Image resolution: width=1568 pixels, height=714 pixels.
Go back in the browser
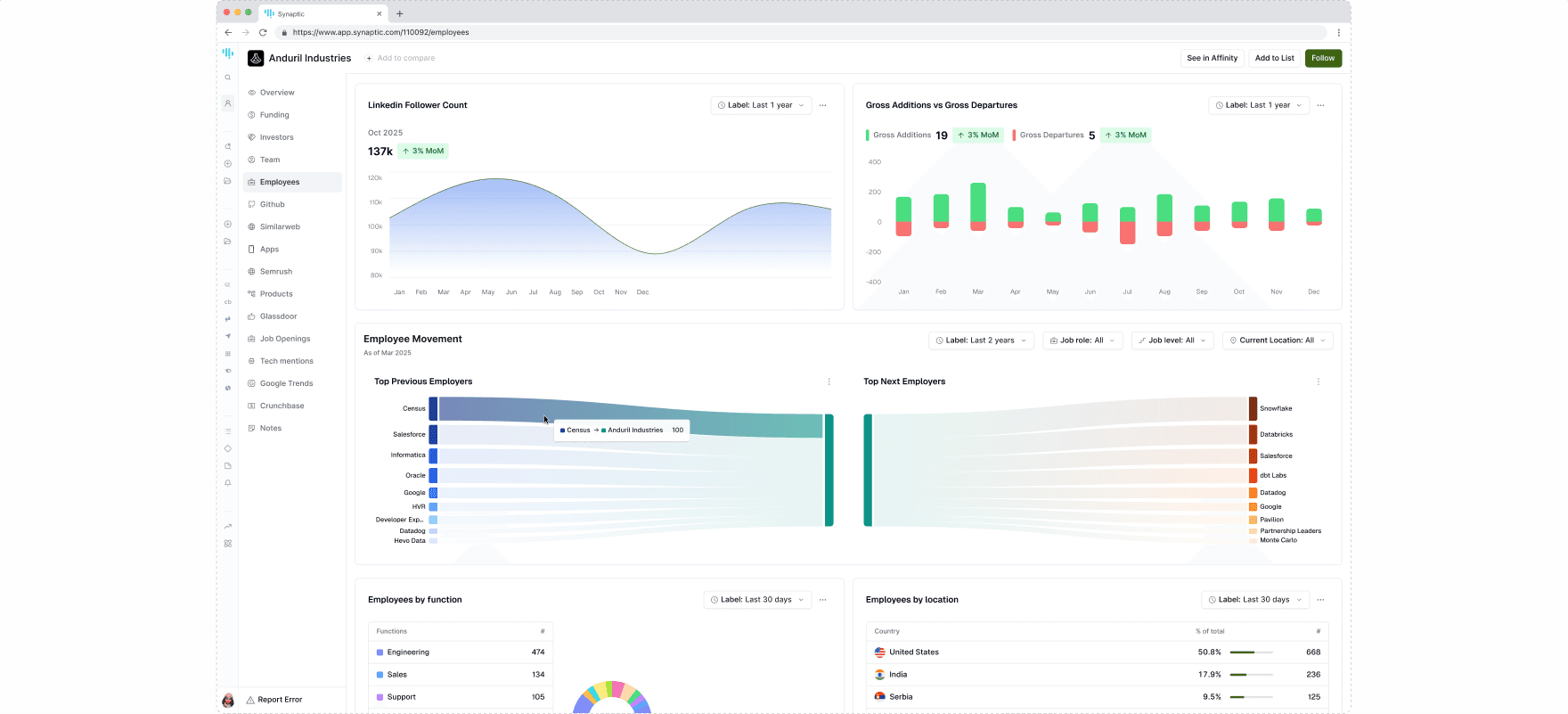(x=228, y=32)
